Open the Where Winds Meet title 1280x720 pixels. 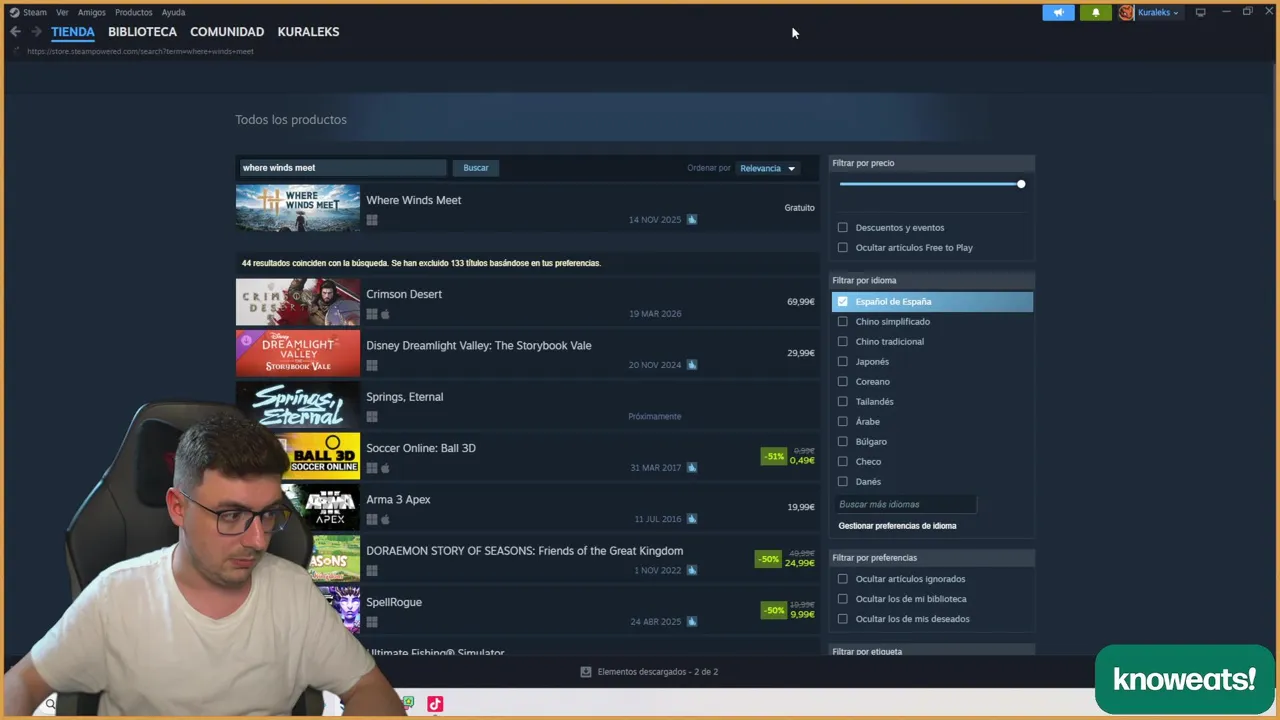(413, 200)
